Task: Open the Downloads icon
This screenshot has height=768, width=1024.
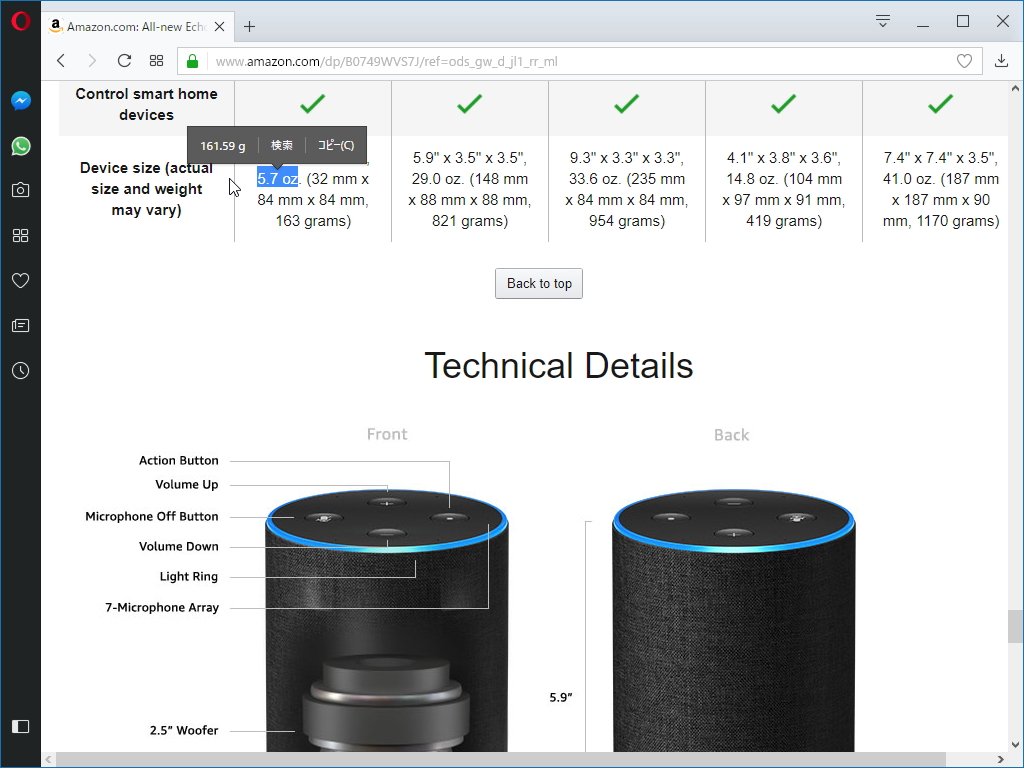Action: pos(1001,61)
